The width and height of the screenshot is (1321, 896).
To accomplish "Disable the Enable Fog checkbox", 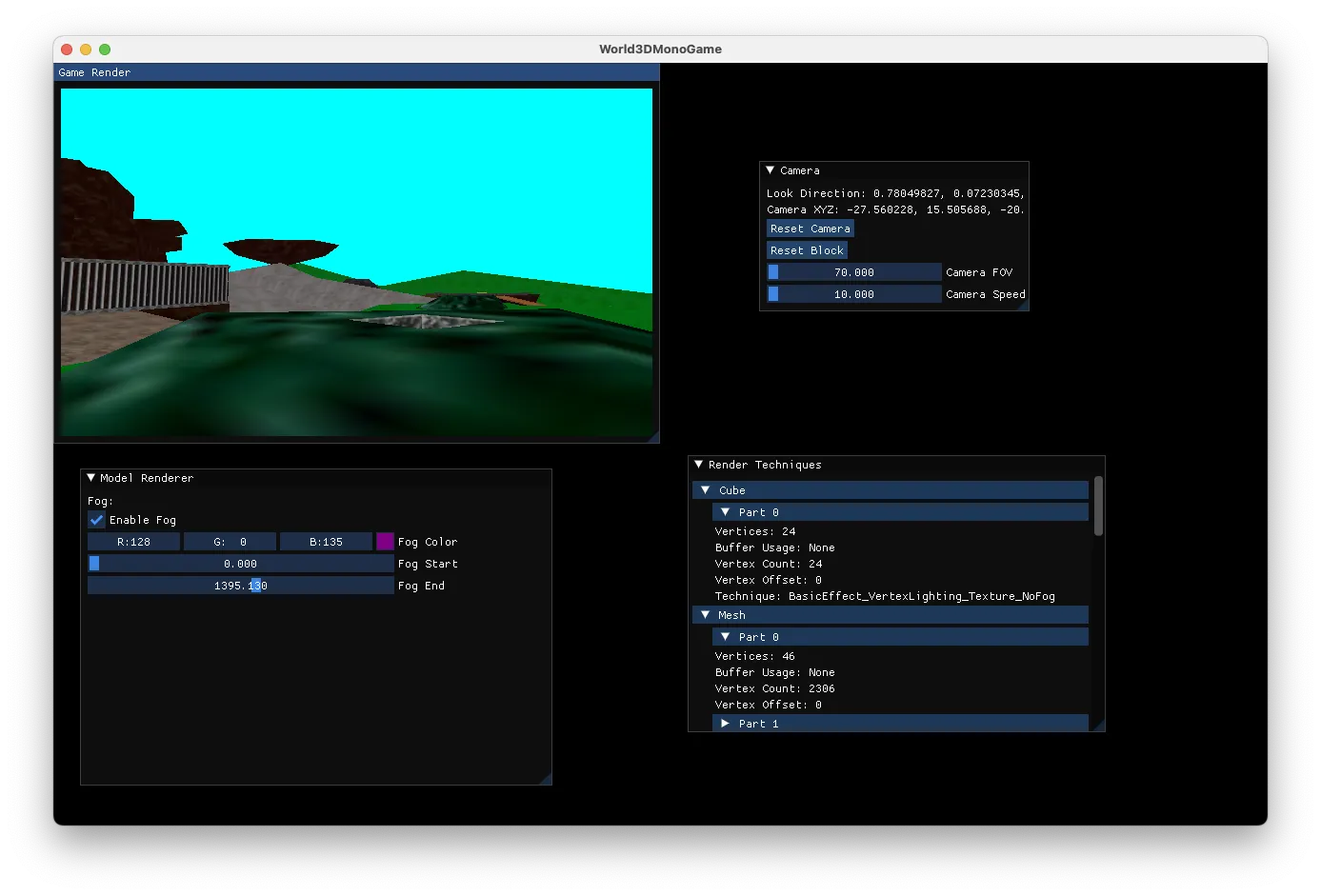I will pyautogui.click(x=96, y=520).
